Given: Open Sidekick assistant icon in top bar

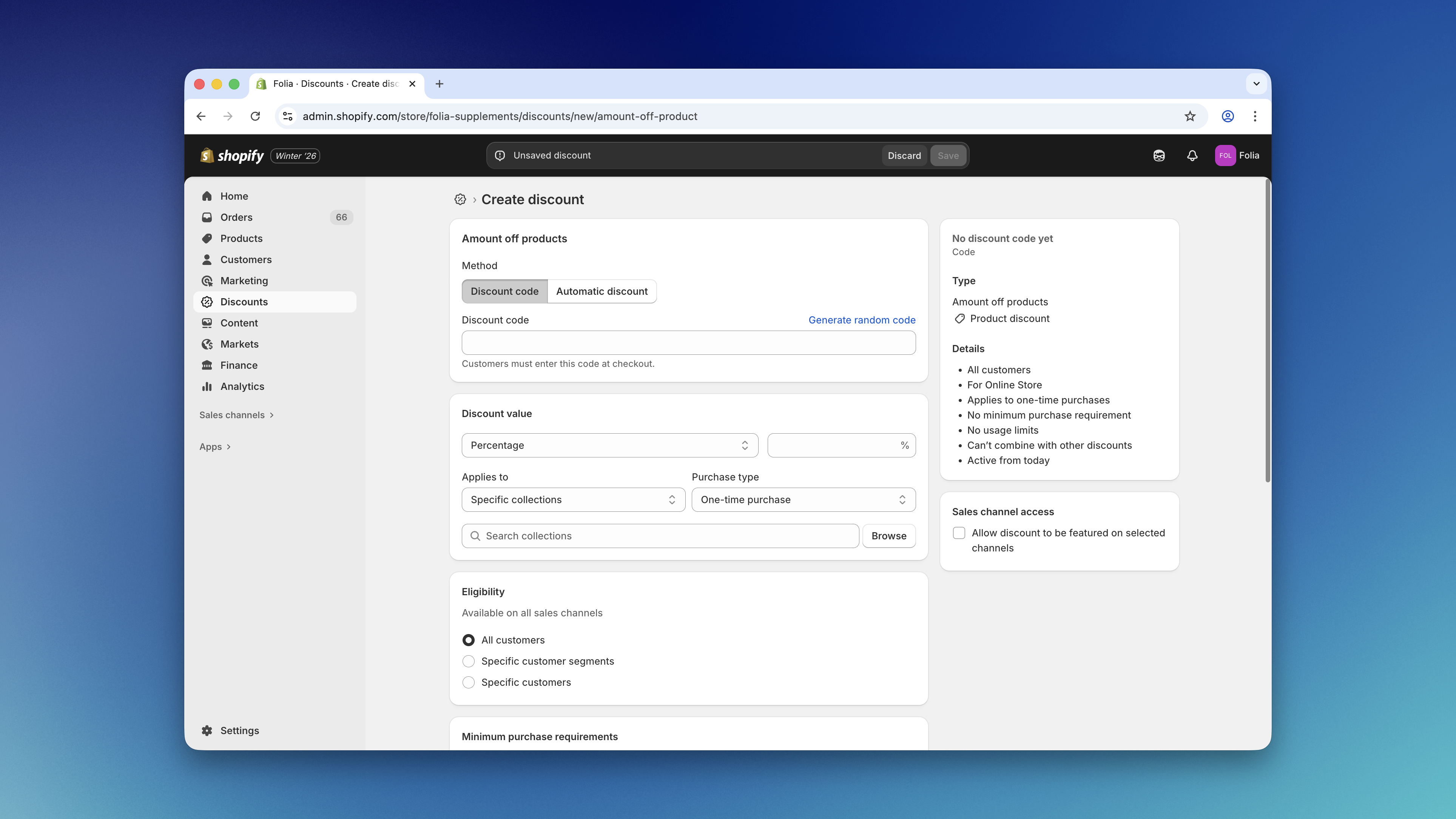Looking at the screenshot, I should point(1159,156).
